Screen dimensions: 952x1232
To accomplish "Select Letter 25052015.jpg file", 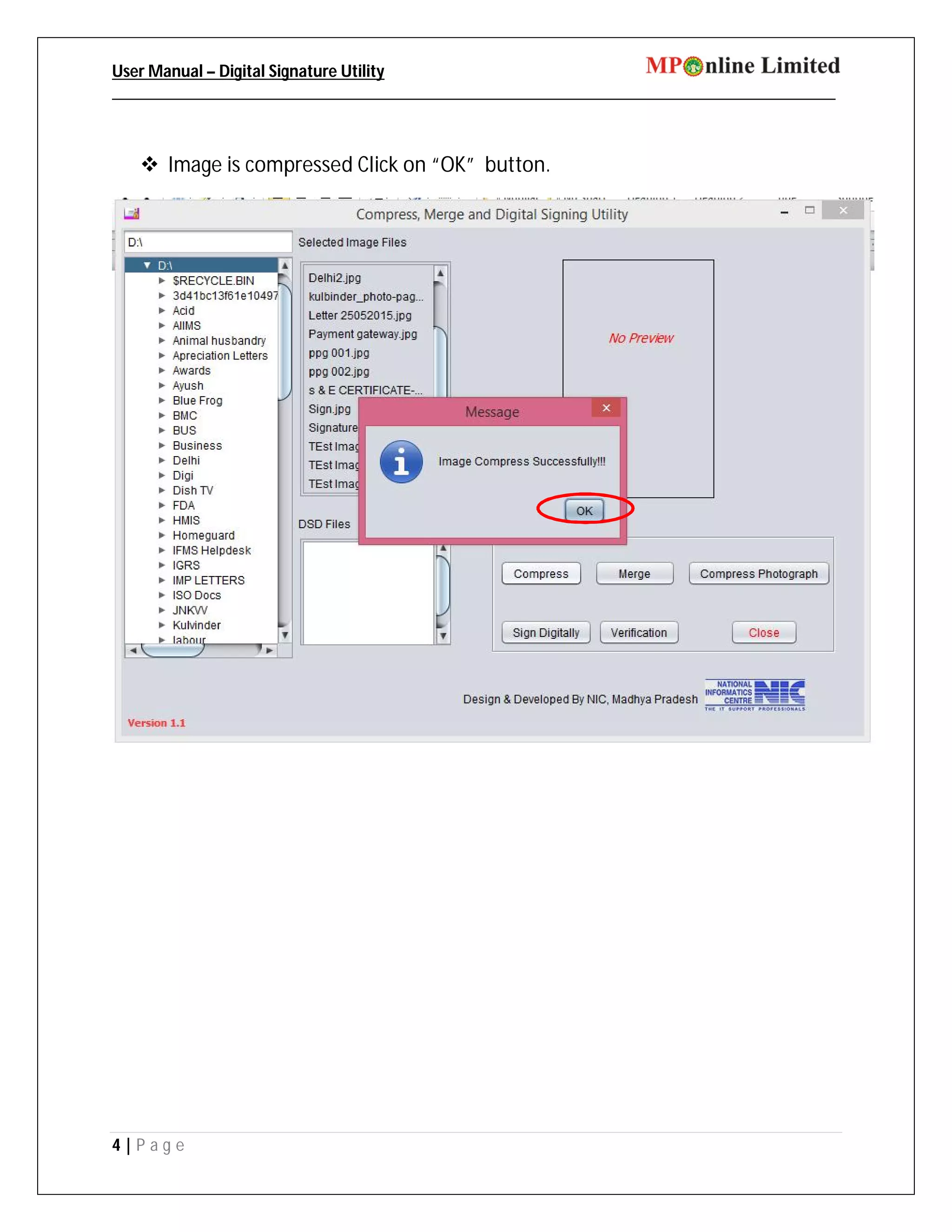I will coord(360,315).
